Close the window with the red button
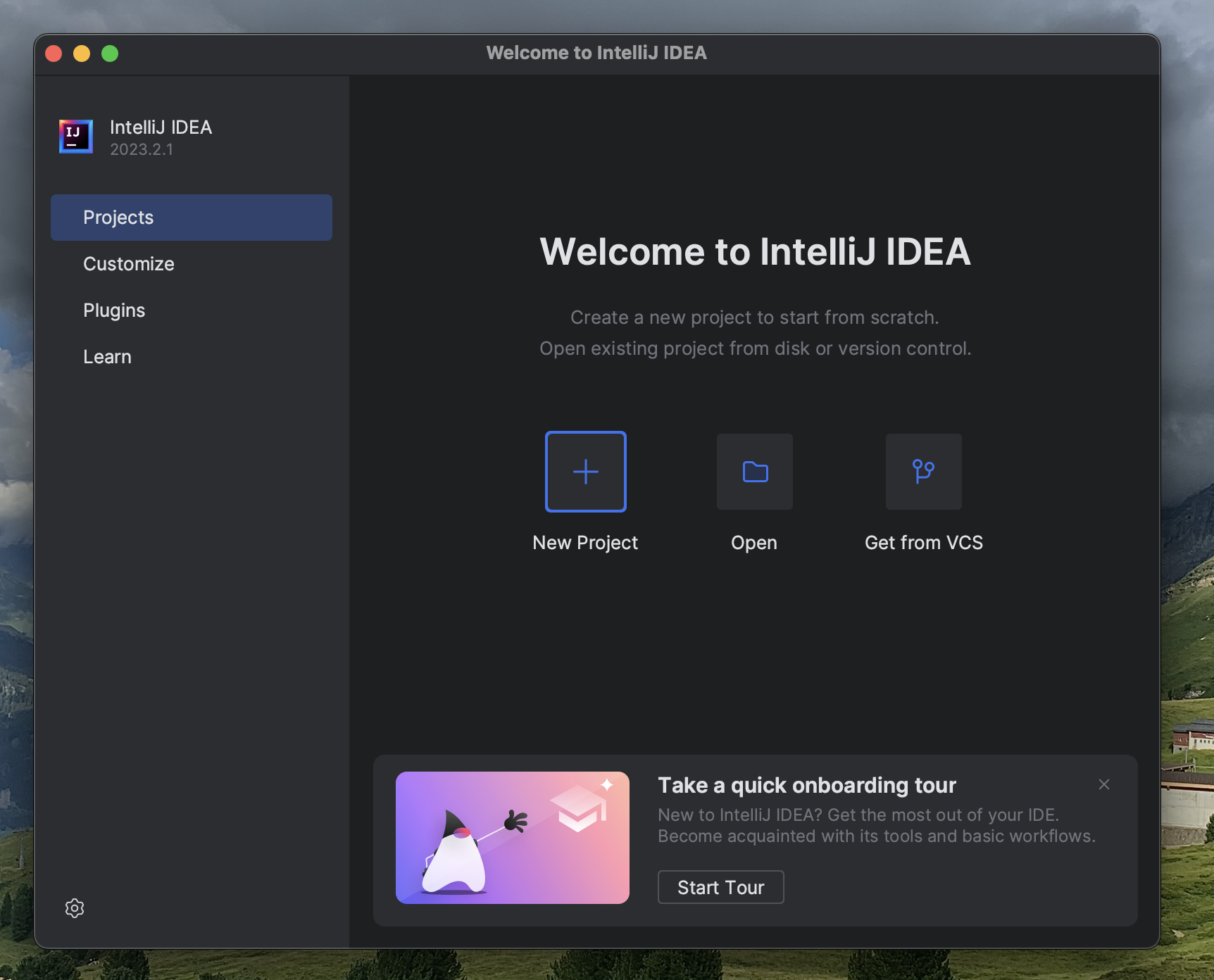The image size is (1214, 980). 54,54
